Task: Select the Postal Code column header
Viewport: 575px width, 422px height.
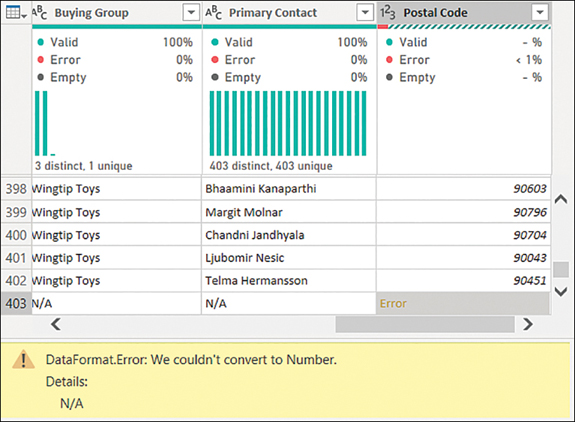Action: pyautogui.click(x=464, y=13)
